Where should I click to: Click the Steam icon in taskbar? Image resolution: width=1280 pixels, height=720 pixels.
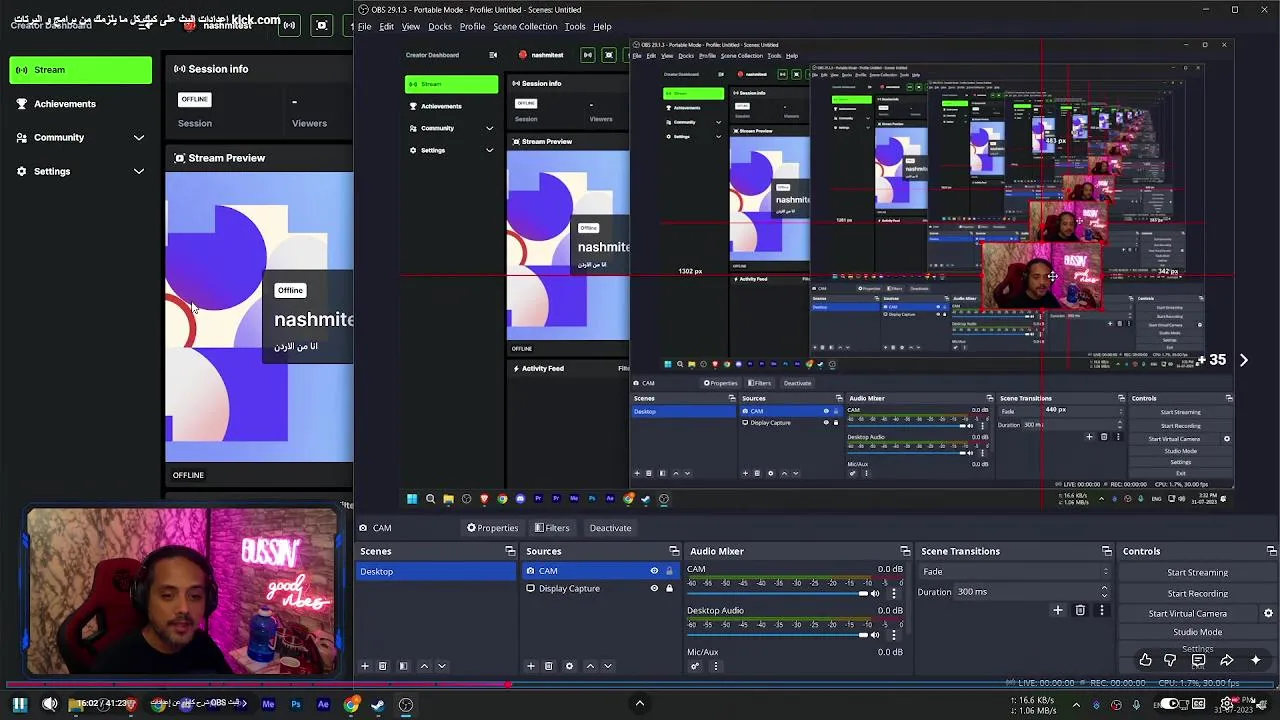pyautogui.click(x=377, y=705)
